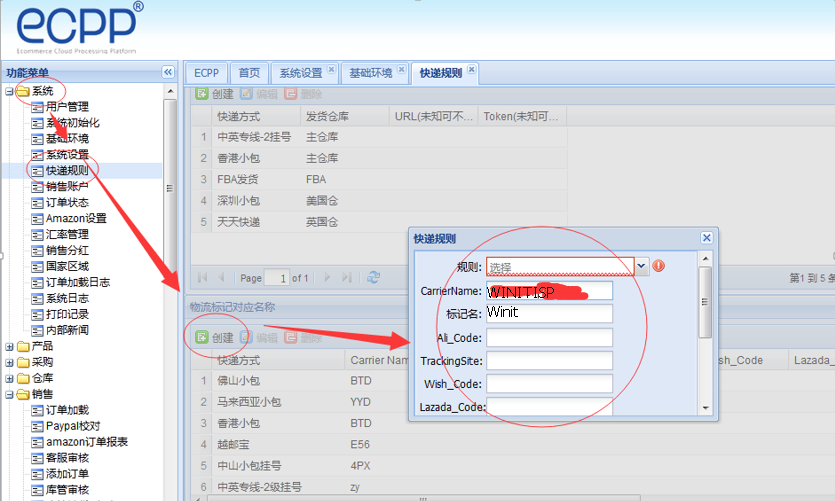The width and height of the screenshot is (835, 501).
Task: Switch to the 首页 tab
Action: [249, 73]
